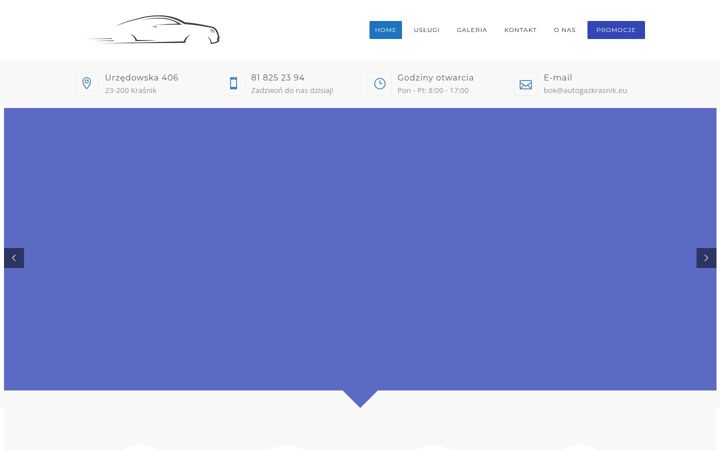Open the bok@autogazkrasnik.eu email link
The image size is (720, 450).
coord(585,90)
